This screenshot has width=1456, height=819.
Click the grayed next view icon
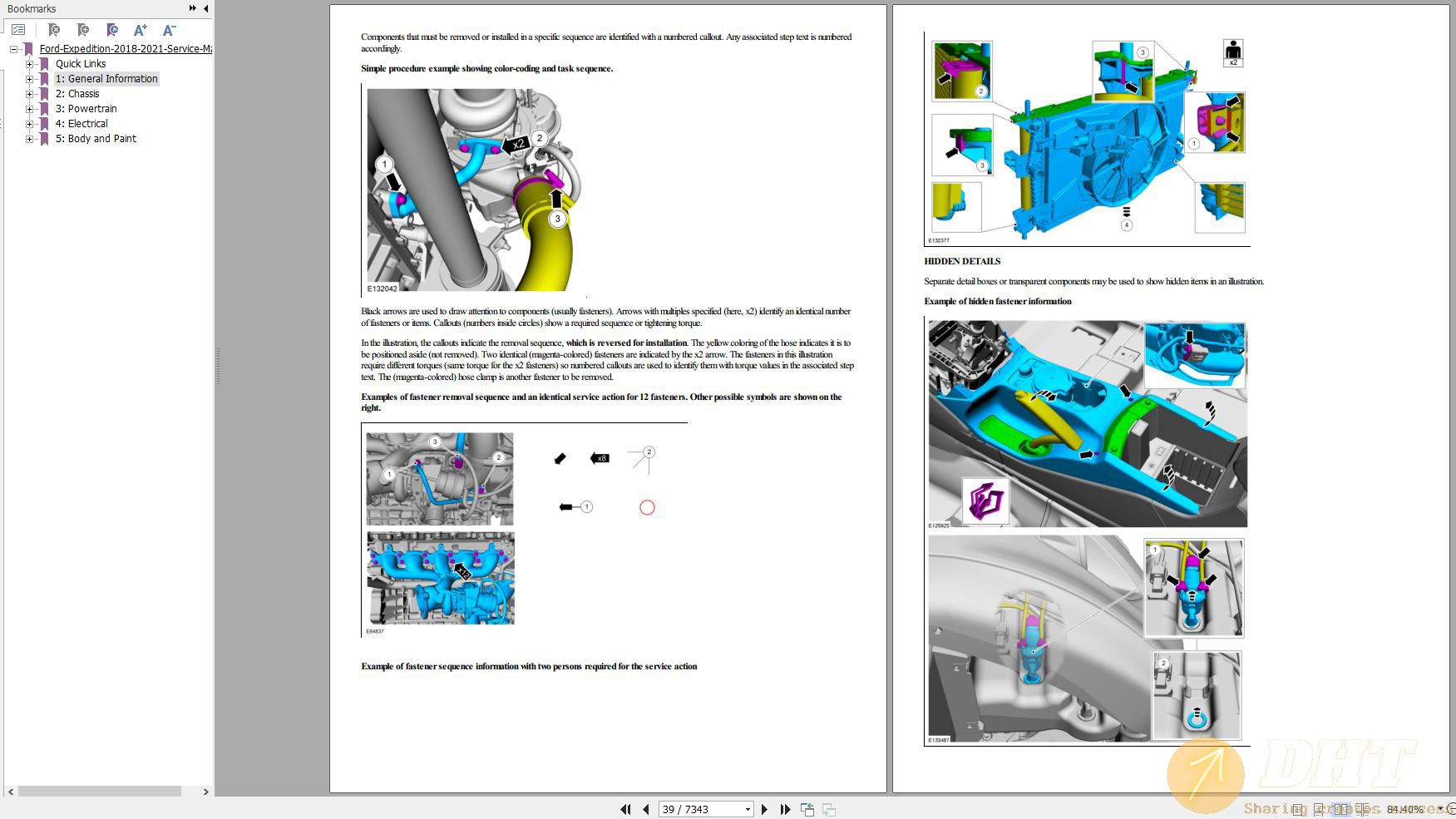tap(828, 809)
